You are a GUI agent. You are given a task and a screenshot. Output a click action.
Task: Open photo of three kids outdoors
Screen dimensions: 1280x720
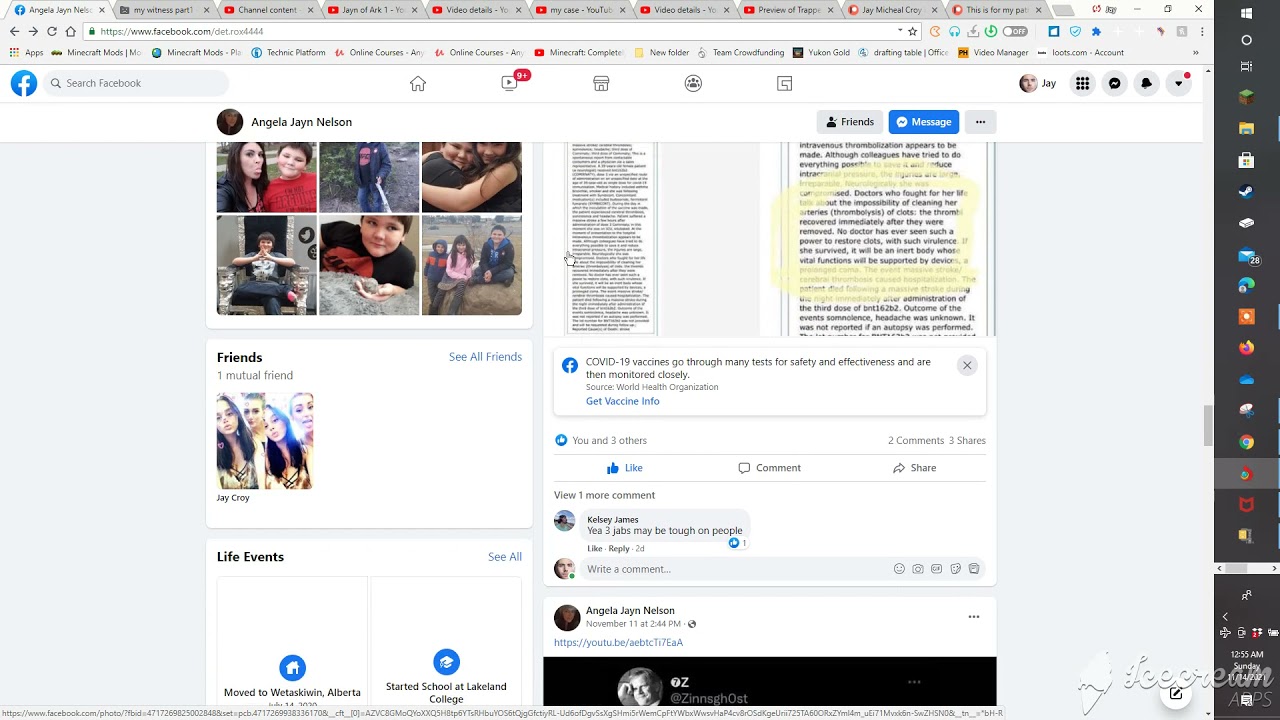[471, 265]
